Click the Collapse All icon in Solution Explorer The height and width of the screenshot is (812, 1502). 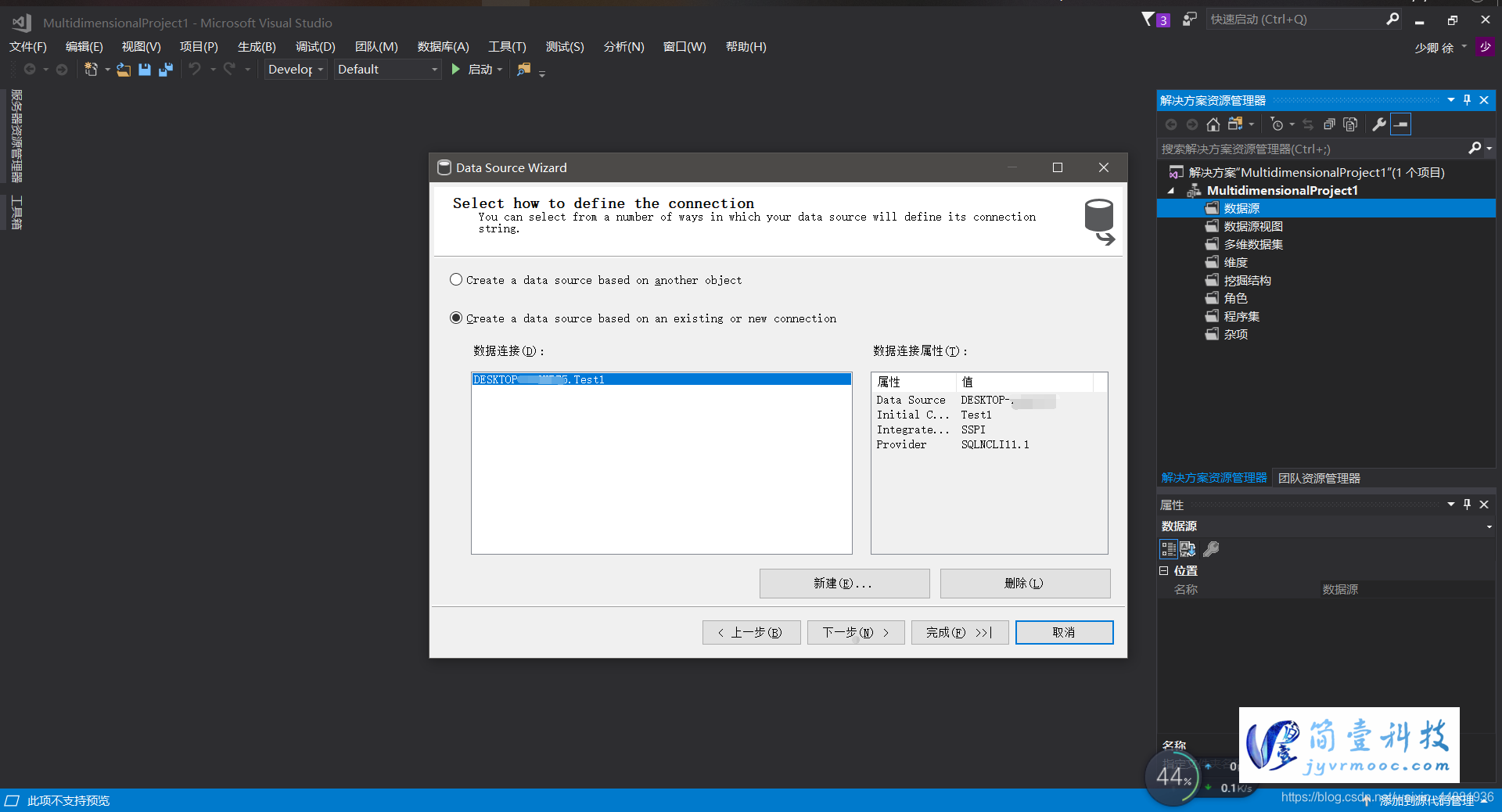pyautogui.click(x=1329, y=124)
